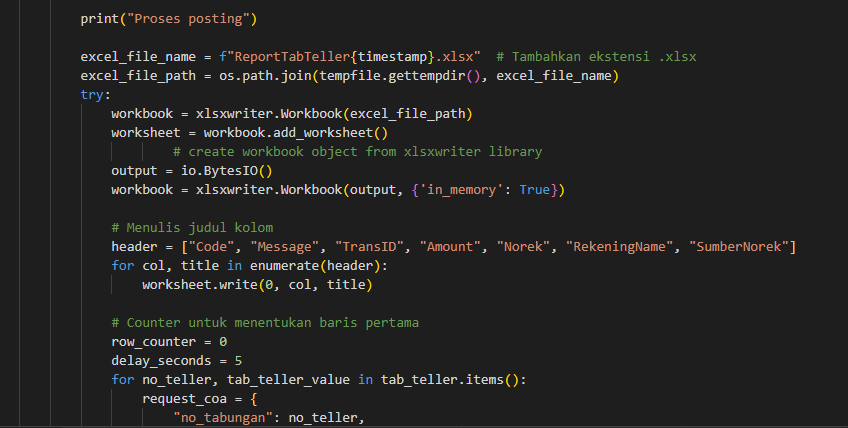Click os.path.join function call
This screenshot has width=848, height=428.
tap(265, 76)
